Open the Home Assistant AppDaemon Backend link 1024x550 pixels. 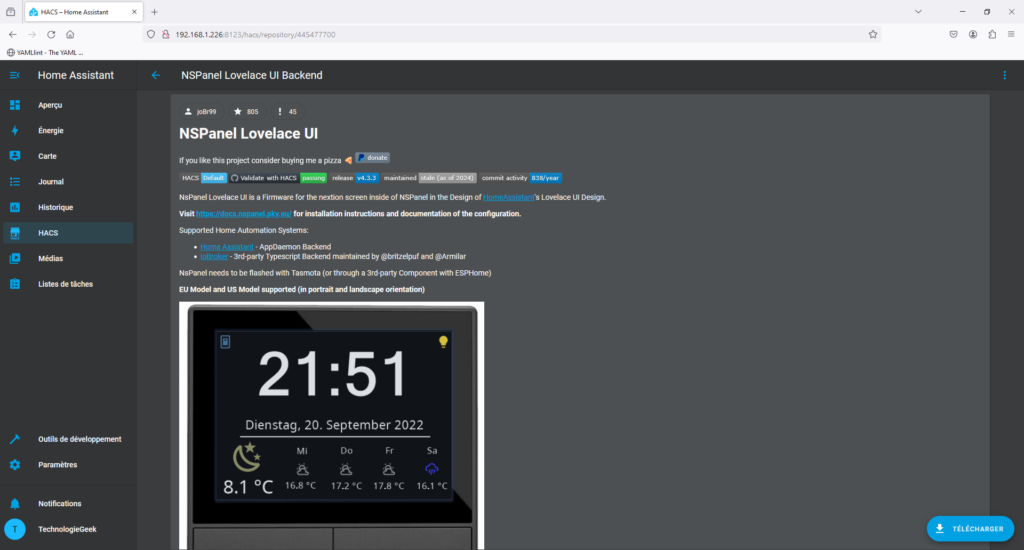click(x=227, y=247)
